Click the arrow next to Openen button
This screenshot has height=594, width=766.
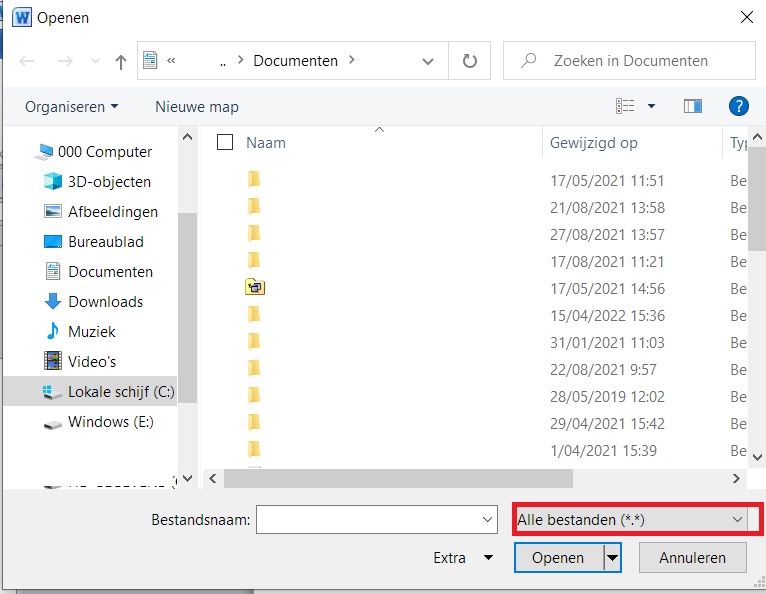[x=612, y=558]
